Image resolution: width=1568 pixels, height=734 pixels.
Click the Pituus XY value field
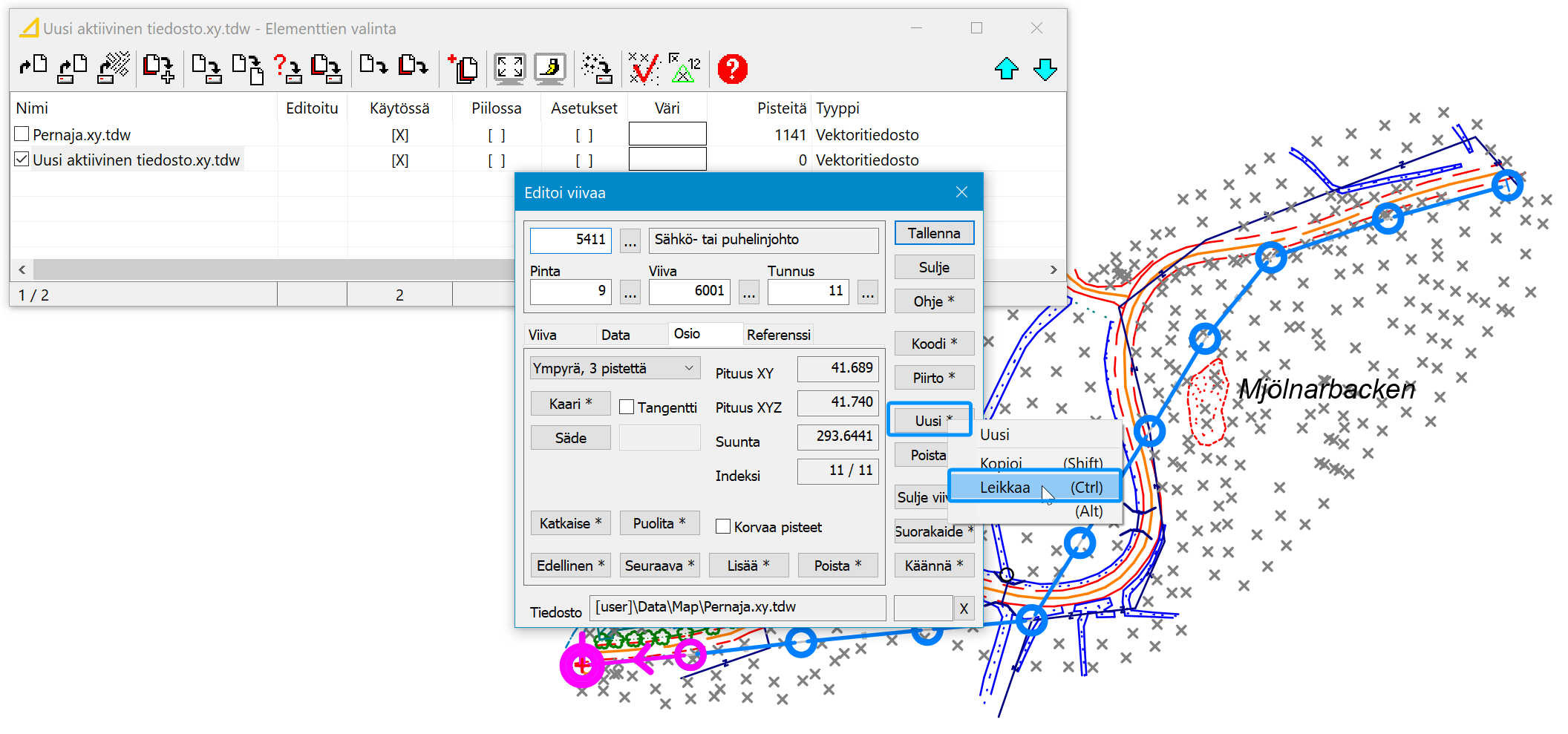click(837, 368)
